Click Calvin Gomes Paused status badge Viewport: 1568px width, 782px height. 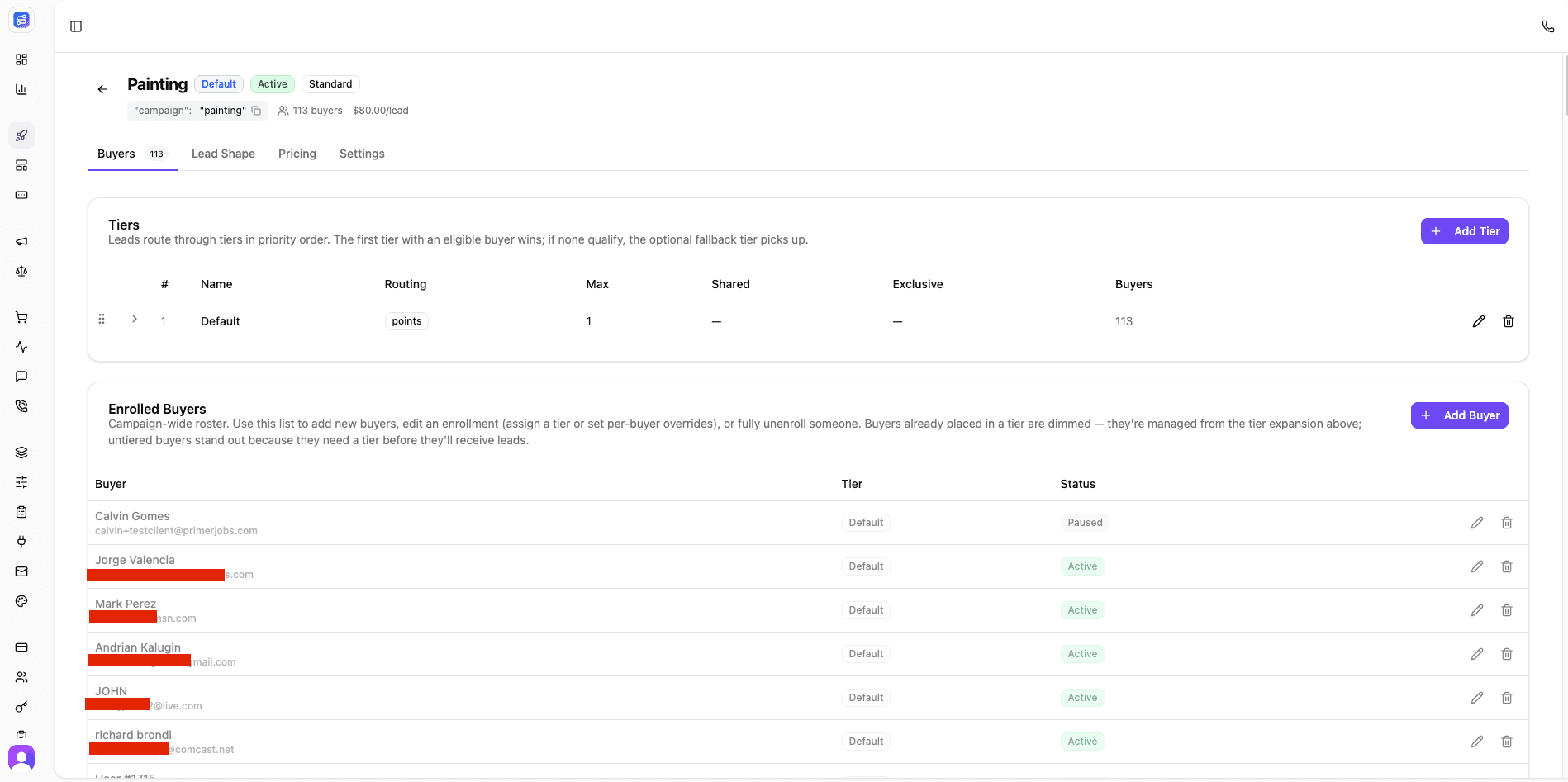coord(1085,523)
